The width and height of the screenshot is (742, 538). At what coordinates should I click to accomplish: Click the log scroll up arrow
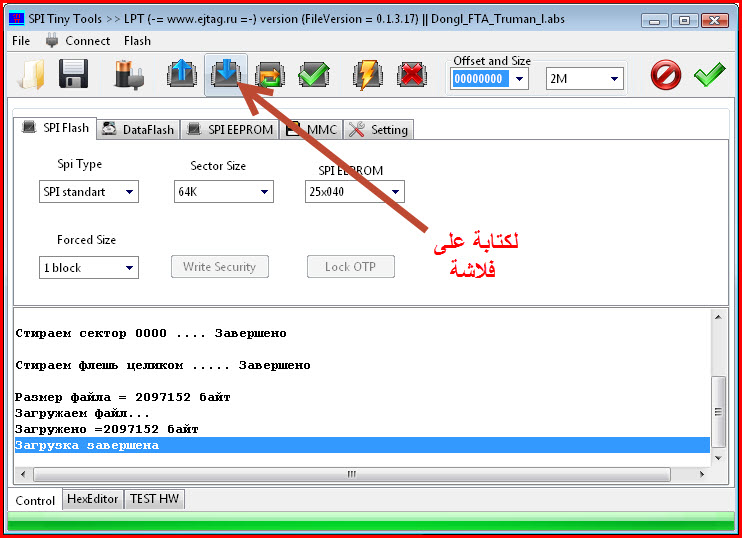point(718,317)
